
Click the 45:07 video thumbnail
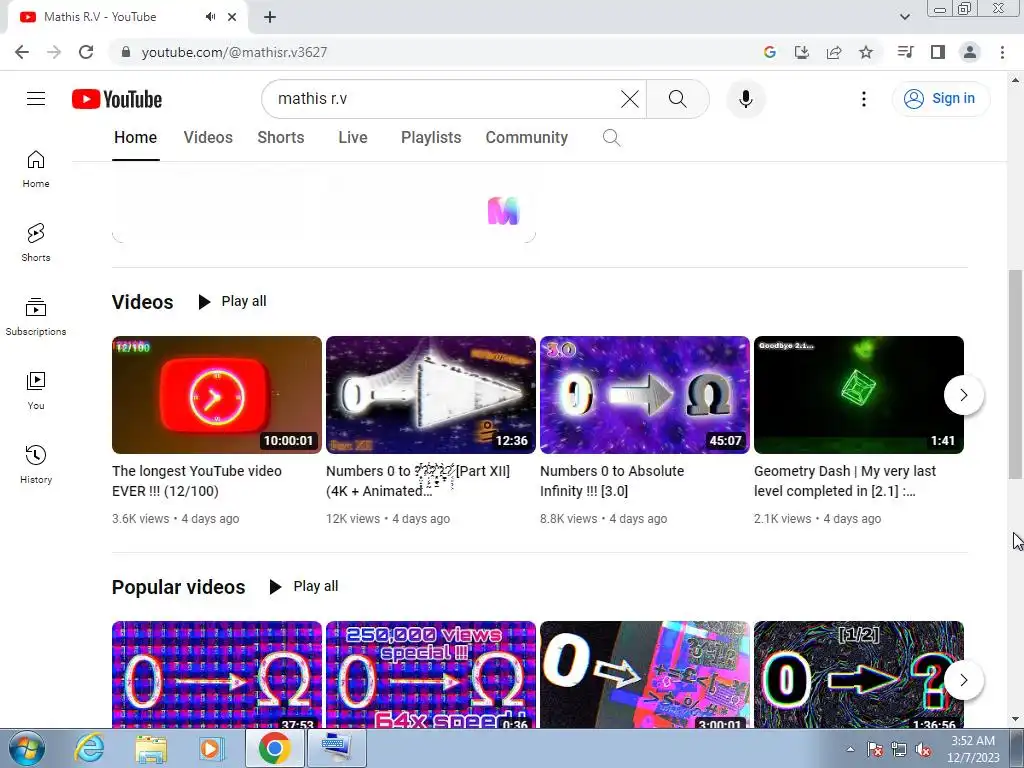pyautogui.click(x=645, y=394)
